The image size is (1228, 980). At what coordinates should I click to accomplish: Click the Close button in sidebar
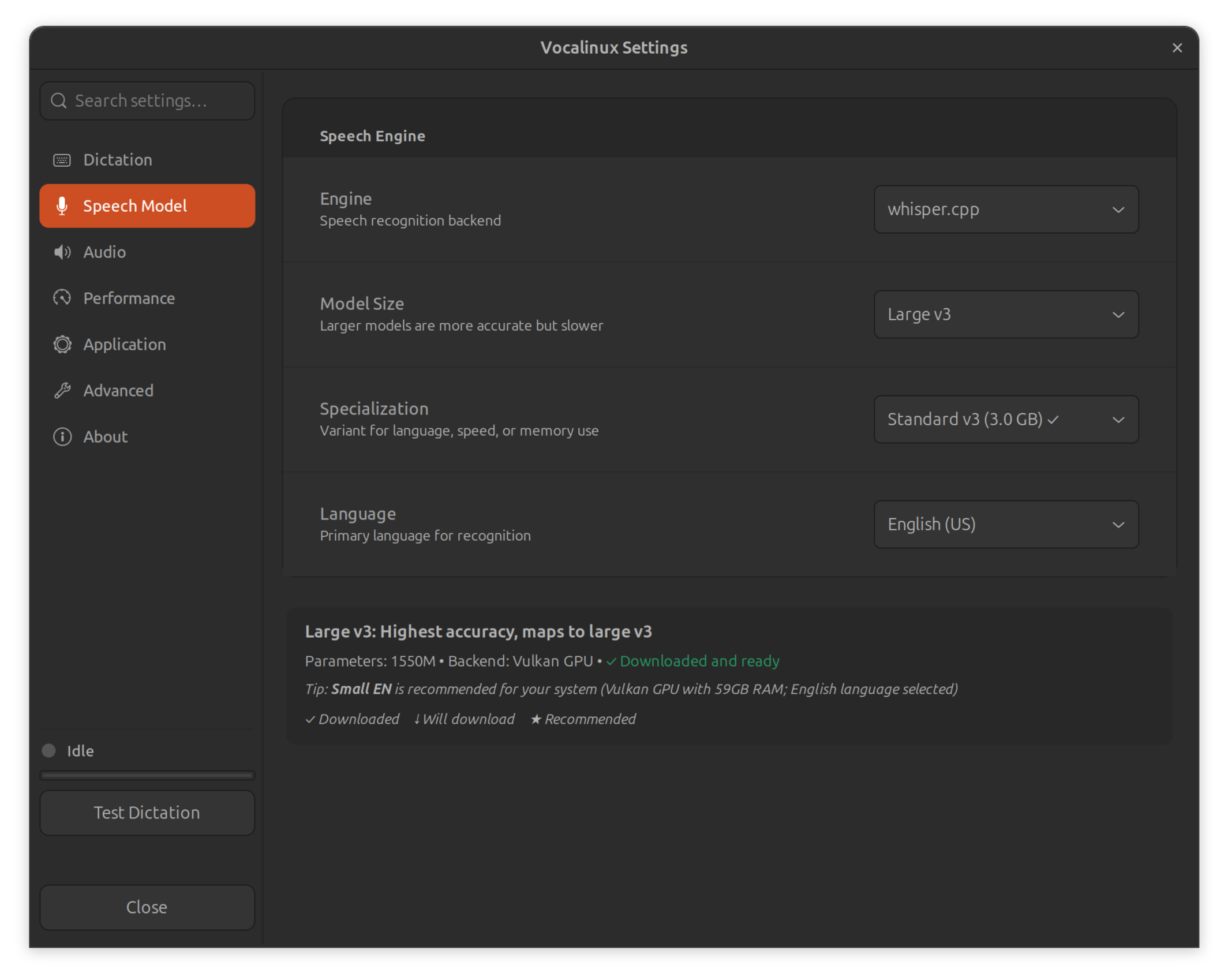pos(147,907)
